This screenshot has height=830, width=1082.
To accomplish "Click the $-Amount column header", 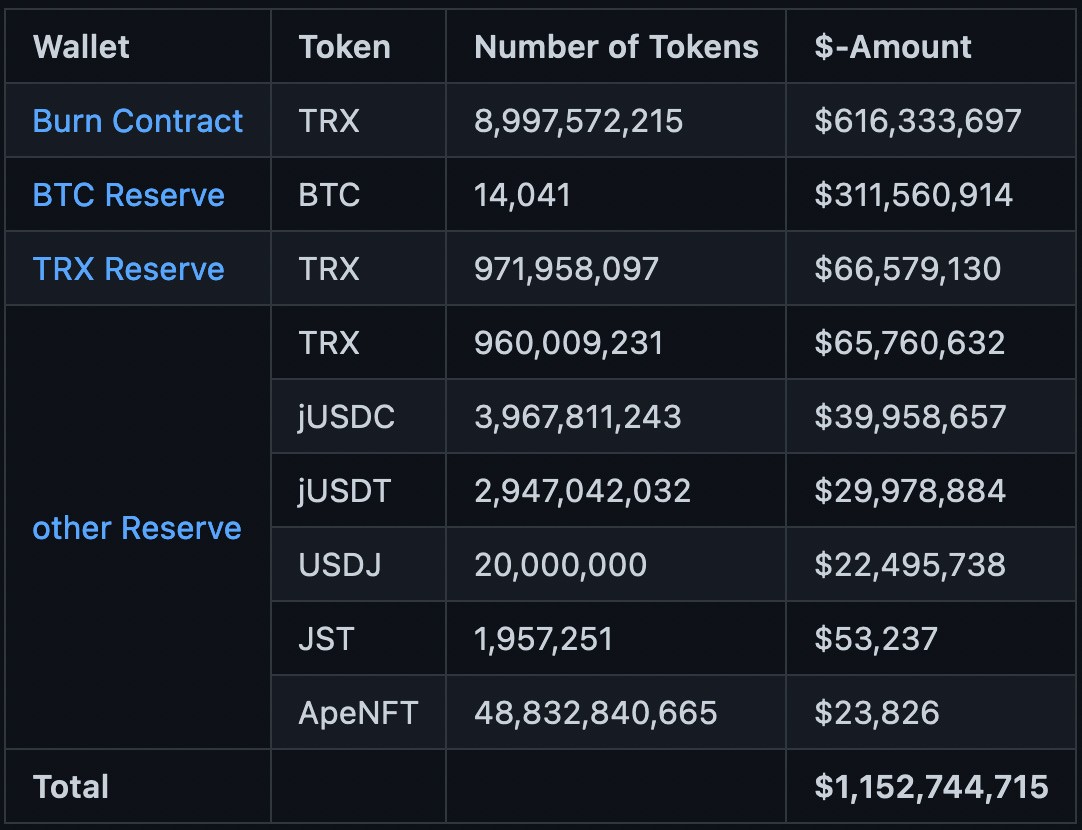I will pos(892,47).
